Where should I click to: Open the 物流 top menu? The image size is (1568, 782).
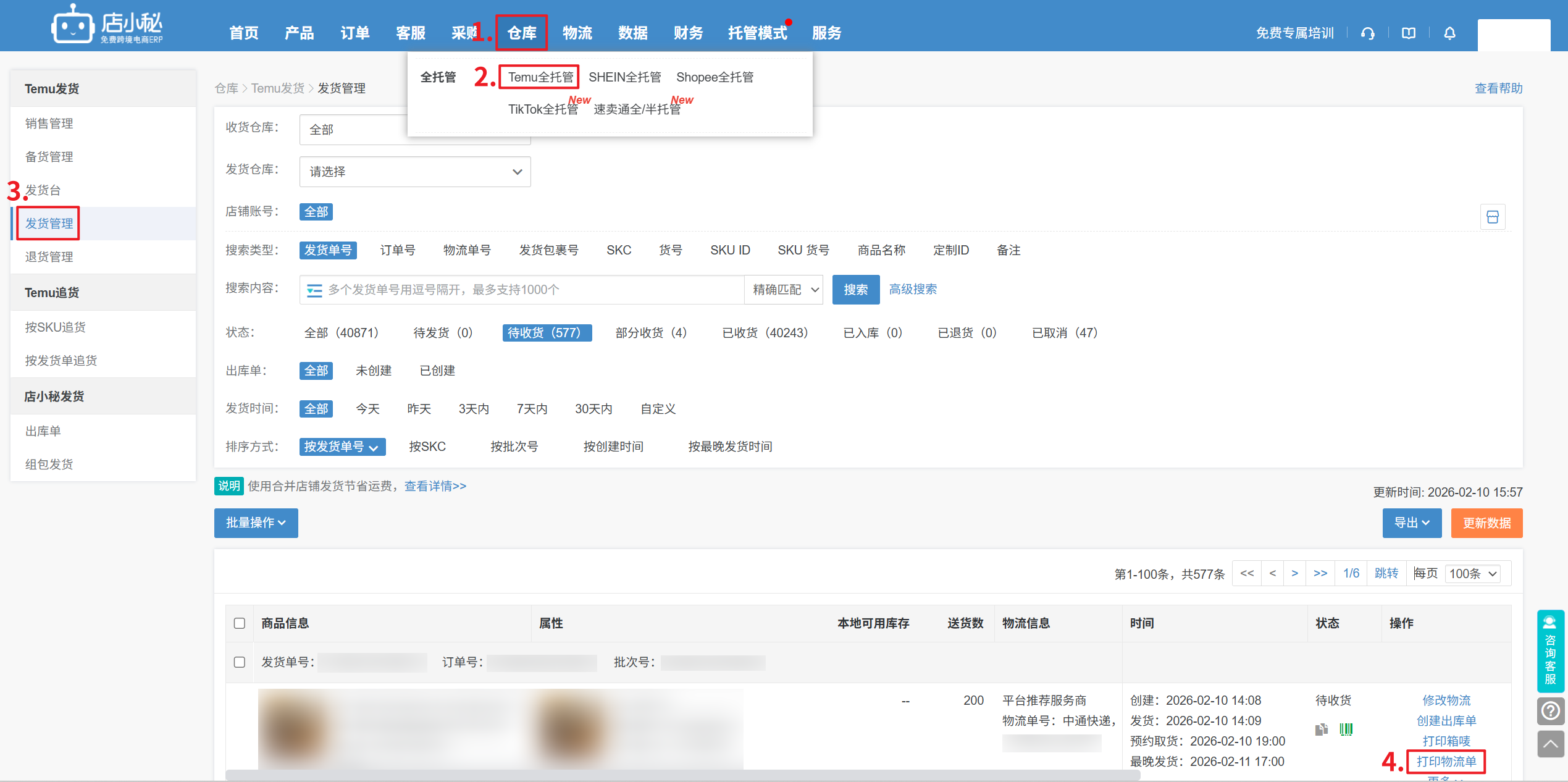577,33
